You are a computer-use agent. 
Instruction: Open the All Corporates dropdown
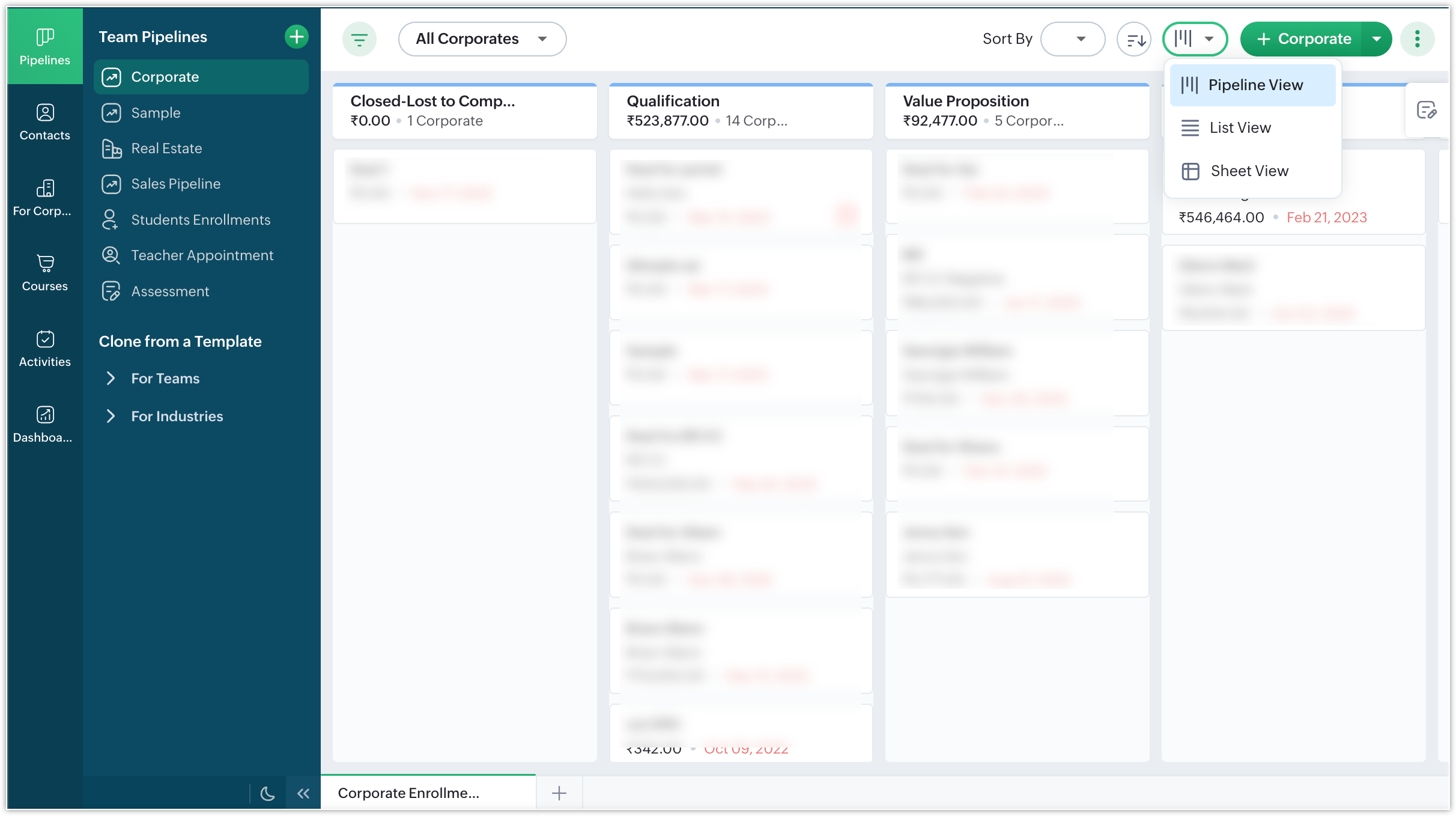coord(482,39)
